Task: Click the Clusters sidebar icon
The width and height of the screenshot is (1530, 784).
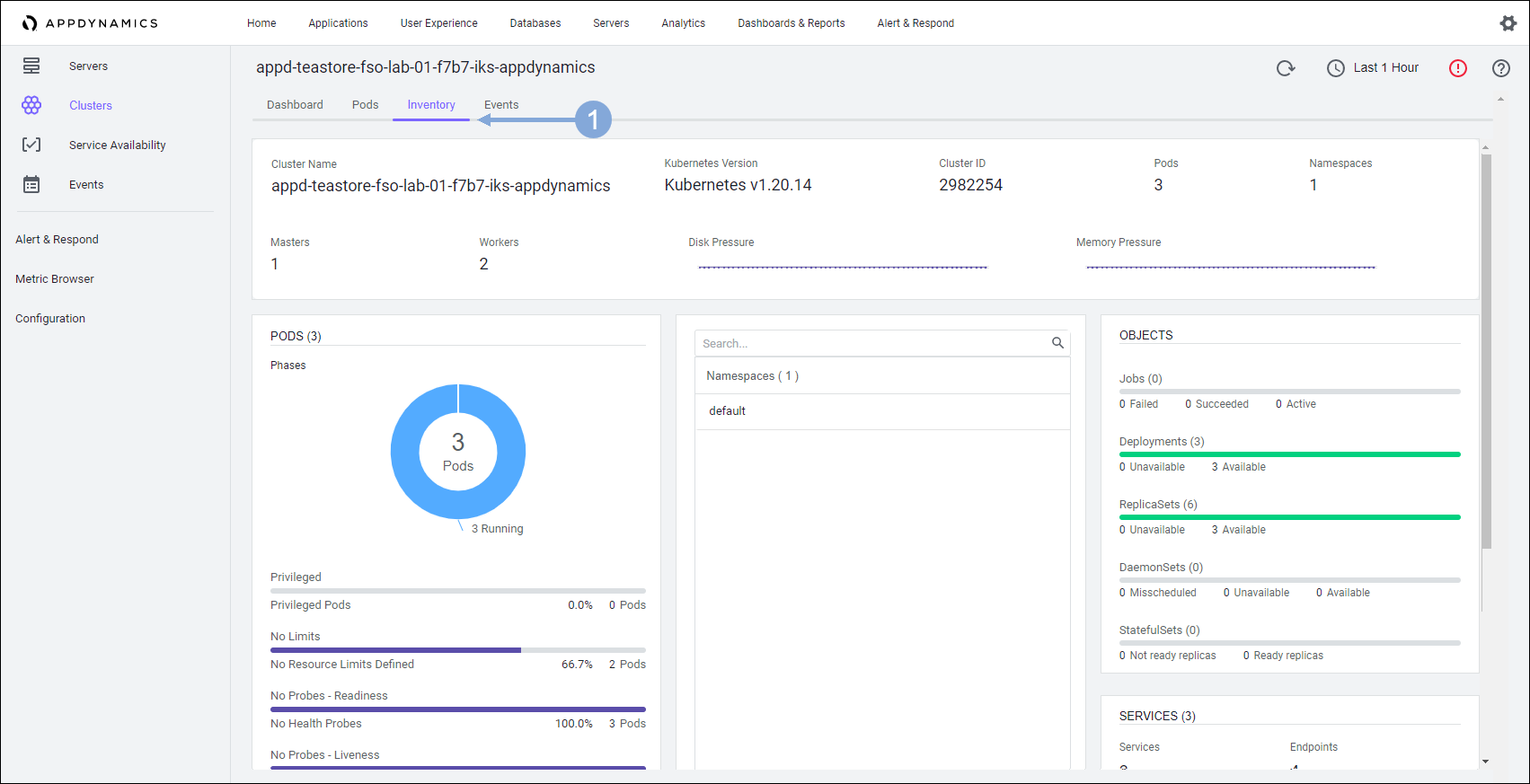Action: click(31, 105)
